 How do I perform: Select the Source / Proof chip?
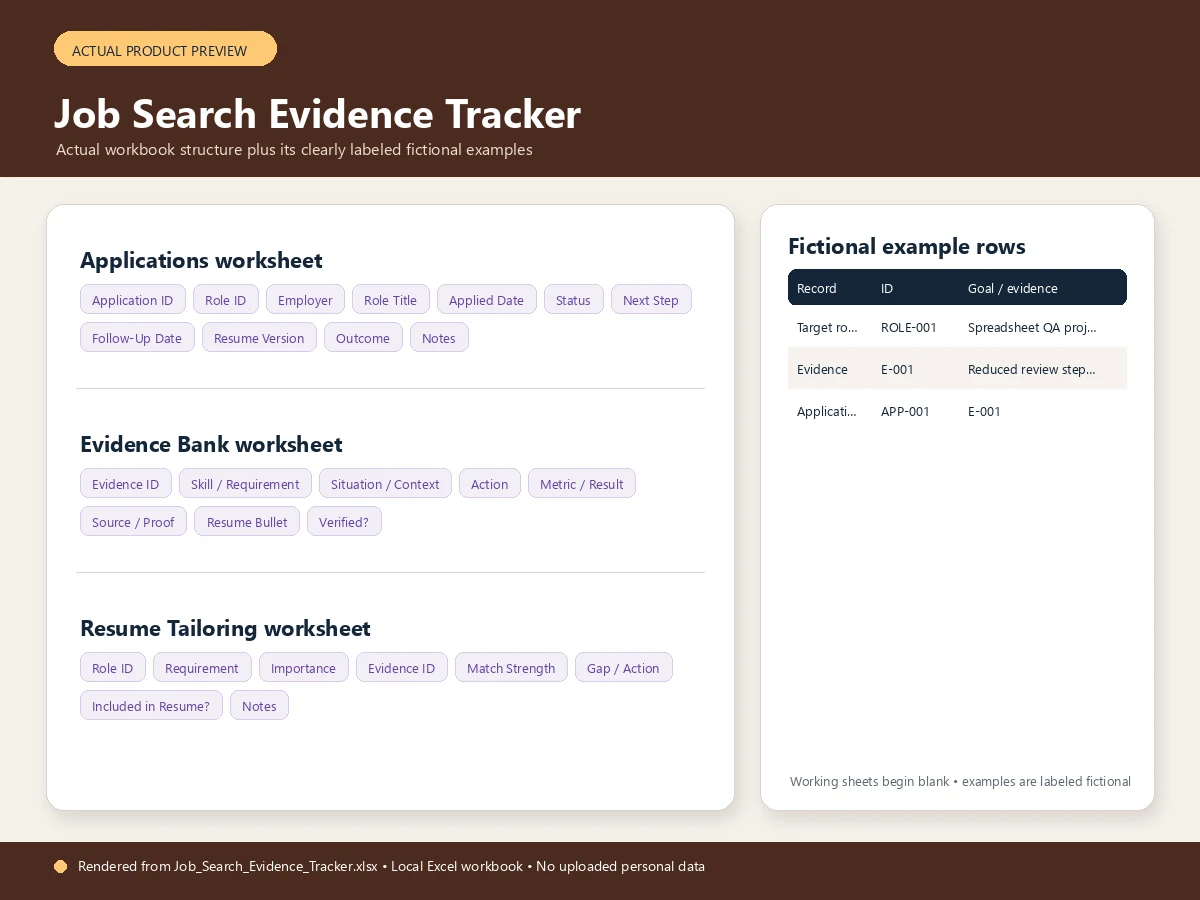point(133,522)
